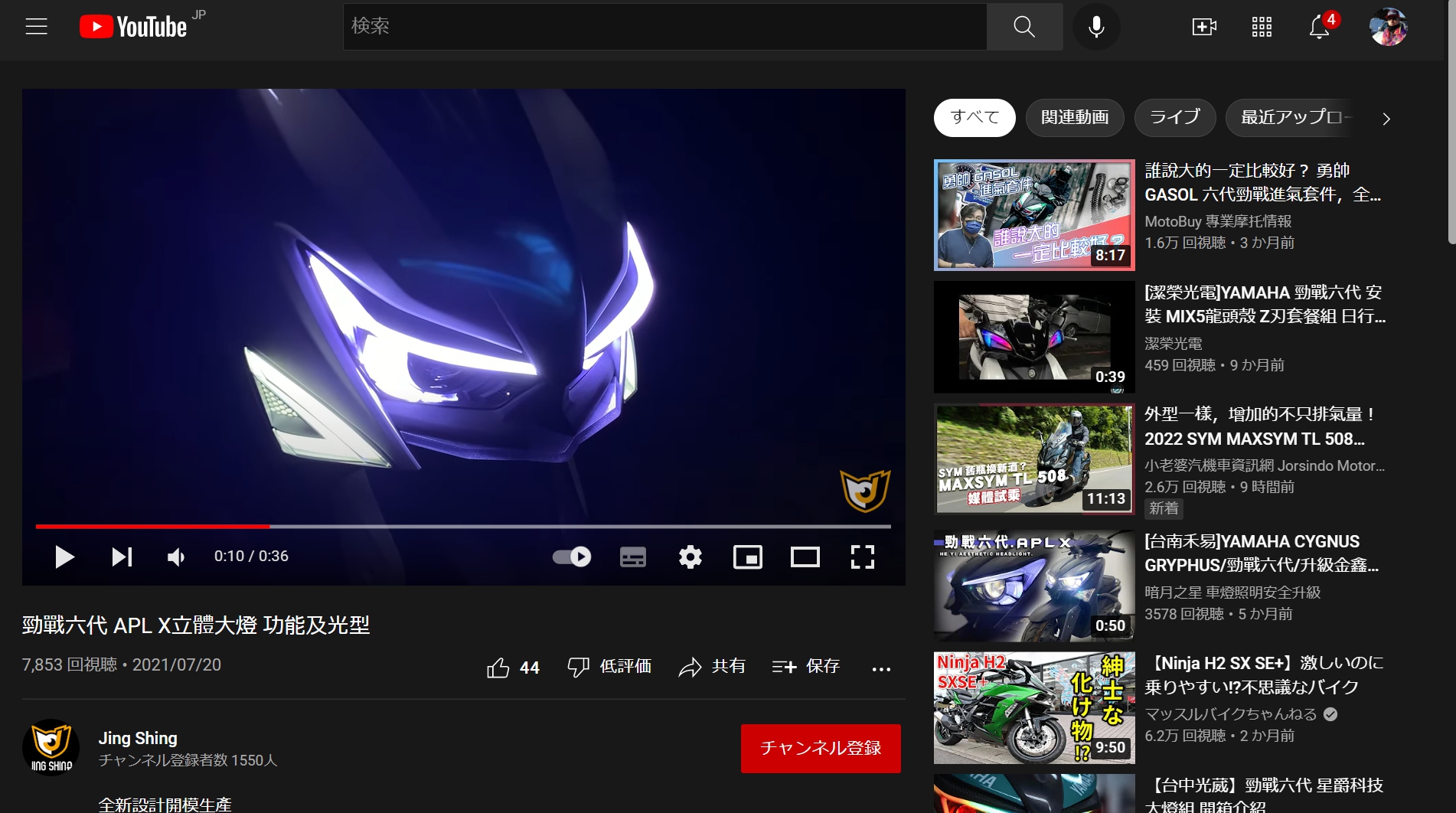Visit MotoBuy 專業摩托情報 channel
1456x813 pixels.
[x=1218, y=221]
